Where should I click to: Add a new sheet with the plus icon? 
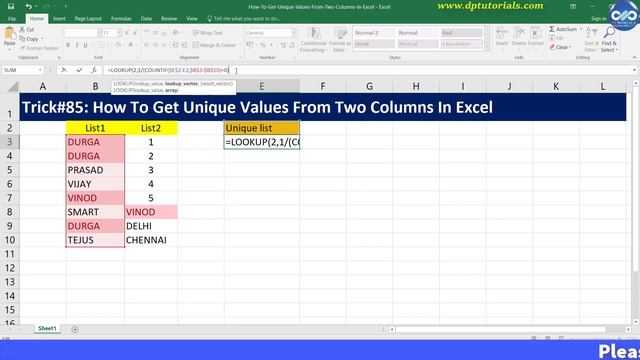[x=75, y=329]
